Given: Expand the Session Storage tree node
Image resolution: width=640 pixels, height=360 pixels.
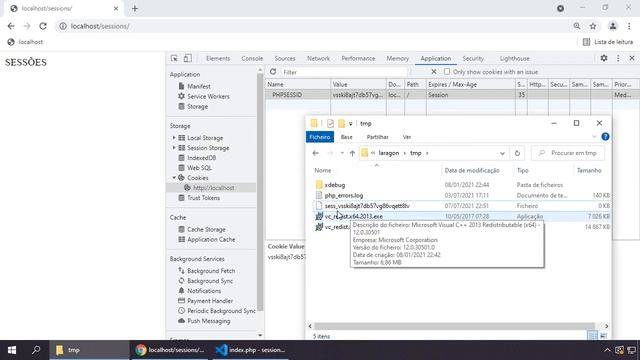Looking at the screenshot, I should pyautogui.click(x=174, y=148).
